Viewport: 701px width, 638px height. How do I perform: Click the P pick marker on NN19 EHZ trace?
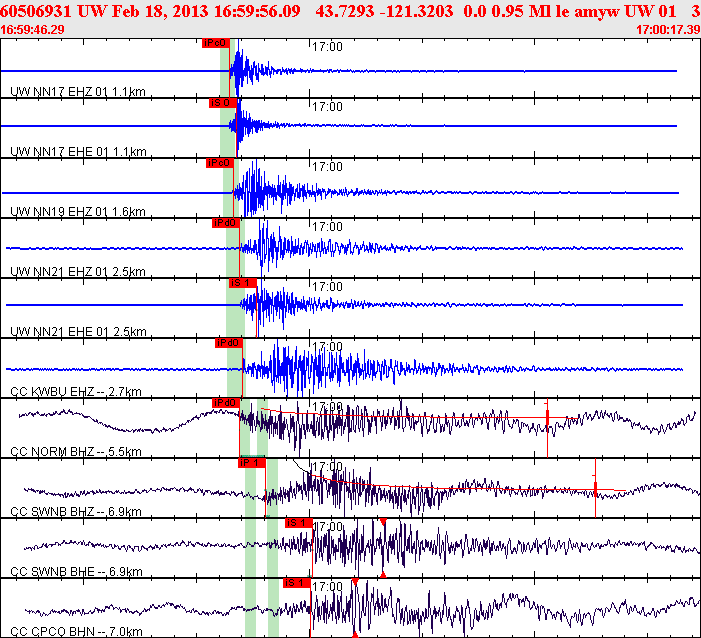(219, 163)
